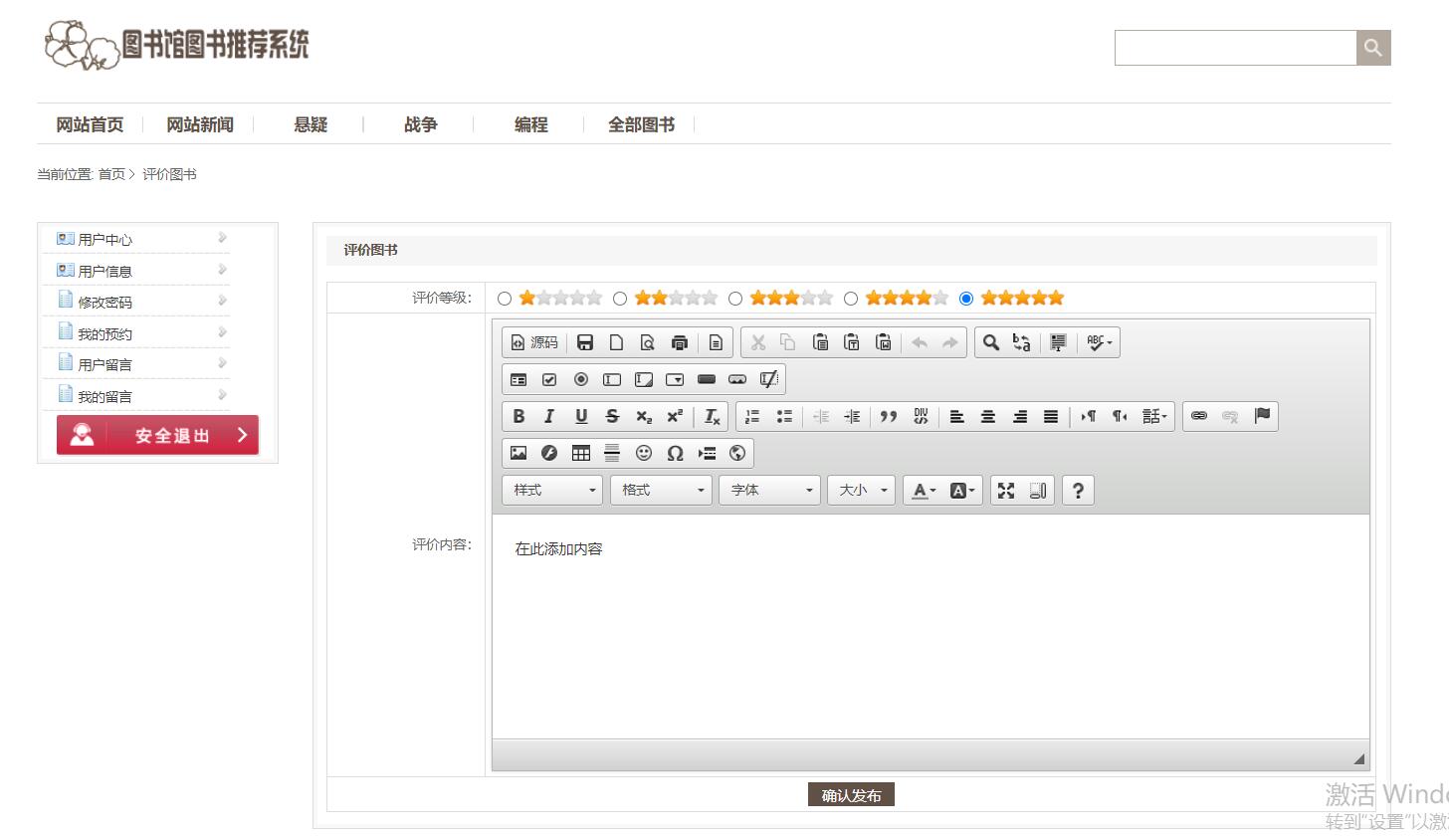The width and height of the screenshot is (1449, 840).
Task: Click the 安全退出 logout button
Action: tap(157, 435)
